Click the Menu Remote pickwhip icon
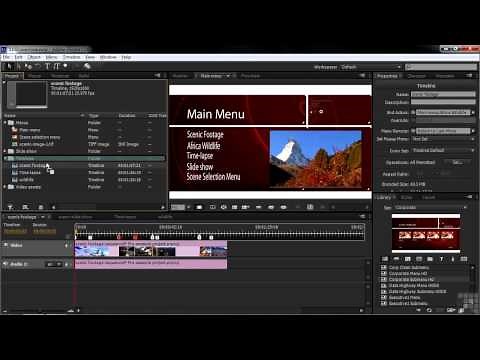The width and height of the screenshot is (480, 360). pos(413,131)
